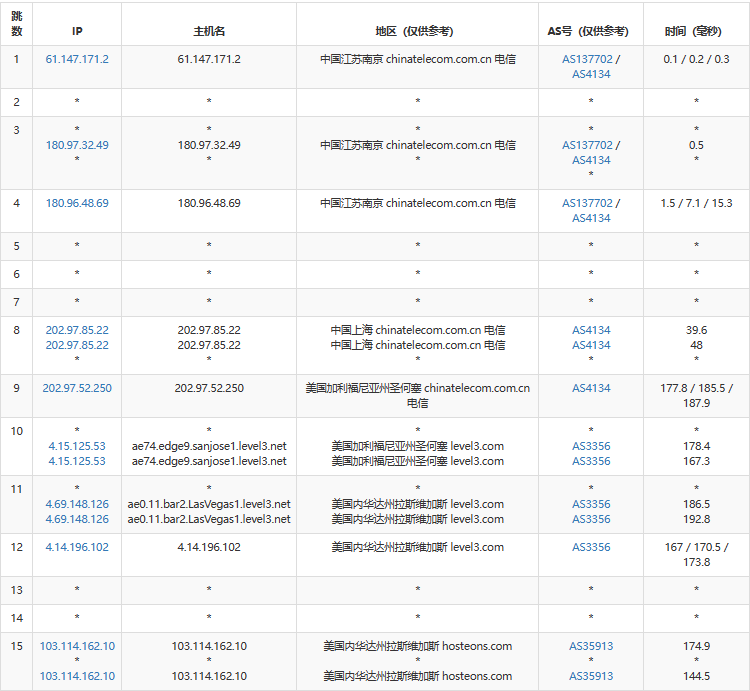Select the 时间 (毫秒) column header
The image size is (750, 691).
[x=696, y=24]
